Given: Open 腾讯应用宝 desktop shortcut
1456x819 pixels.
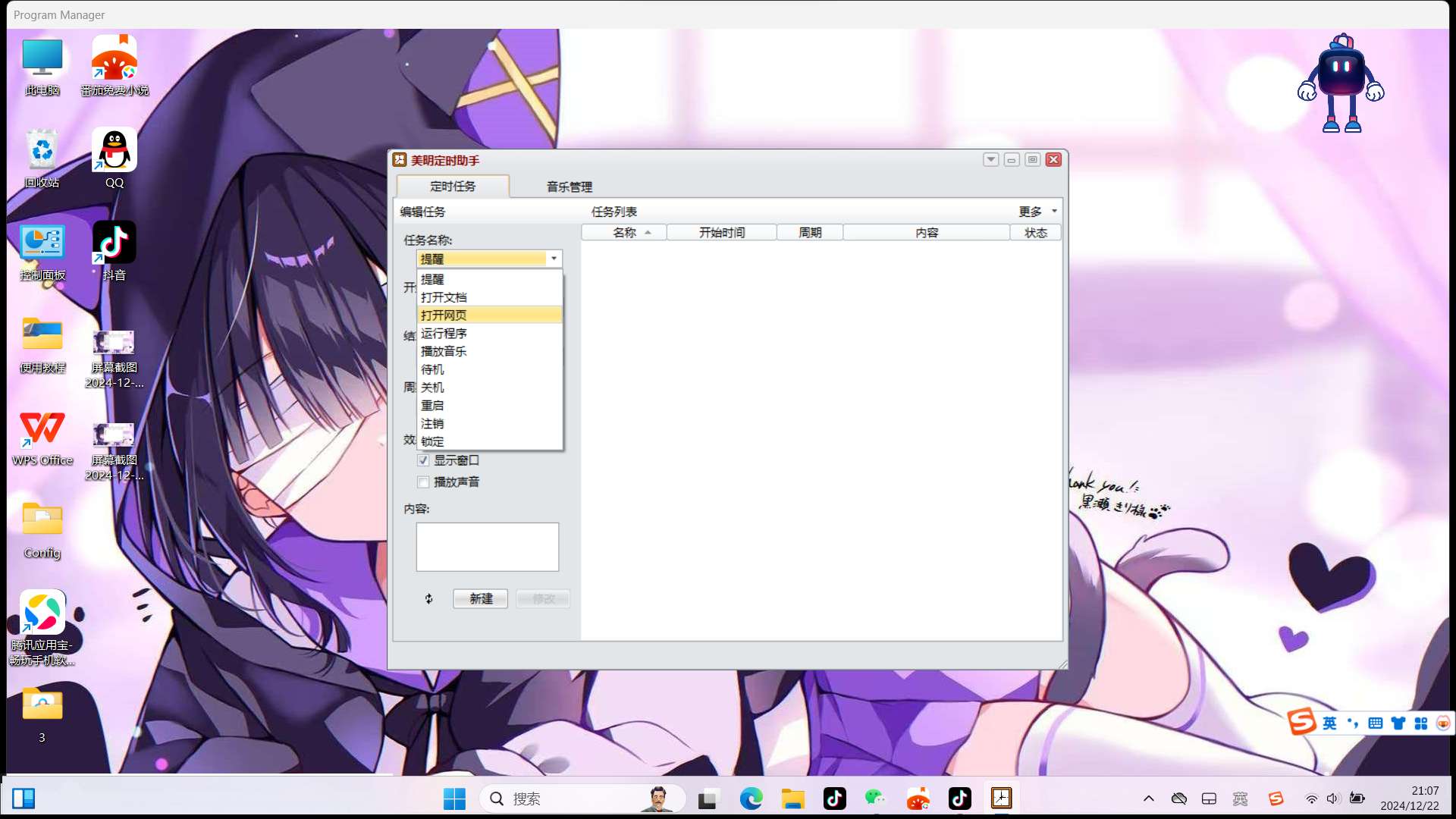Looking at the screenshot, I should (42, 628).
